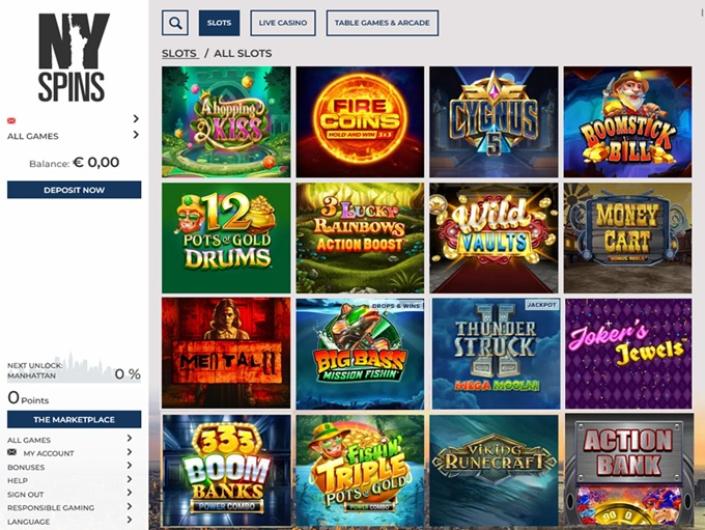Launch the Fire Coins game
The image size is (705, 530).
click(360, 122)
